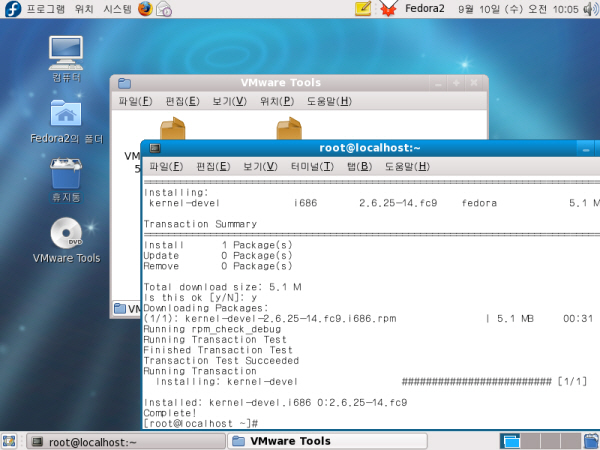Click the root@localhost:~ taskbar button
600x450 pixels.
coord(126,442)
